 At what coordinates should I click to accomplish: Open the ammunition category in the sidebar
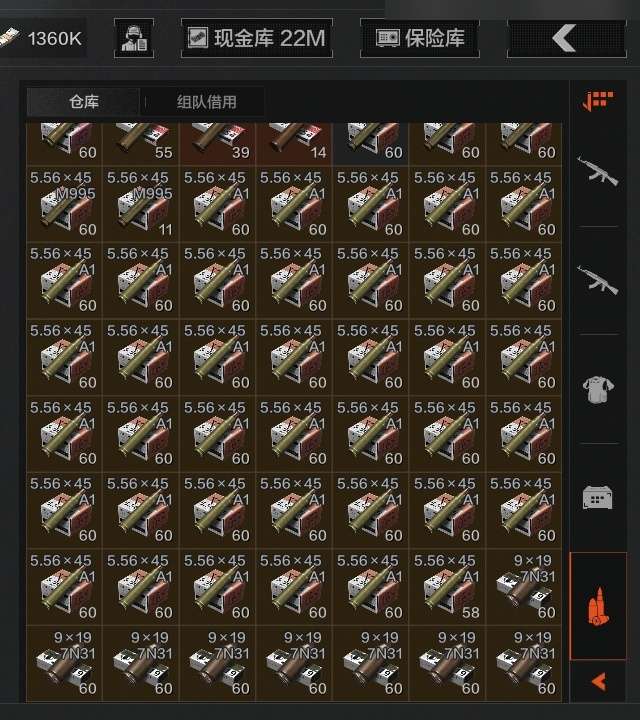coord(598,606)
